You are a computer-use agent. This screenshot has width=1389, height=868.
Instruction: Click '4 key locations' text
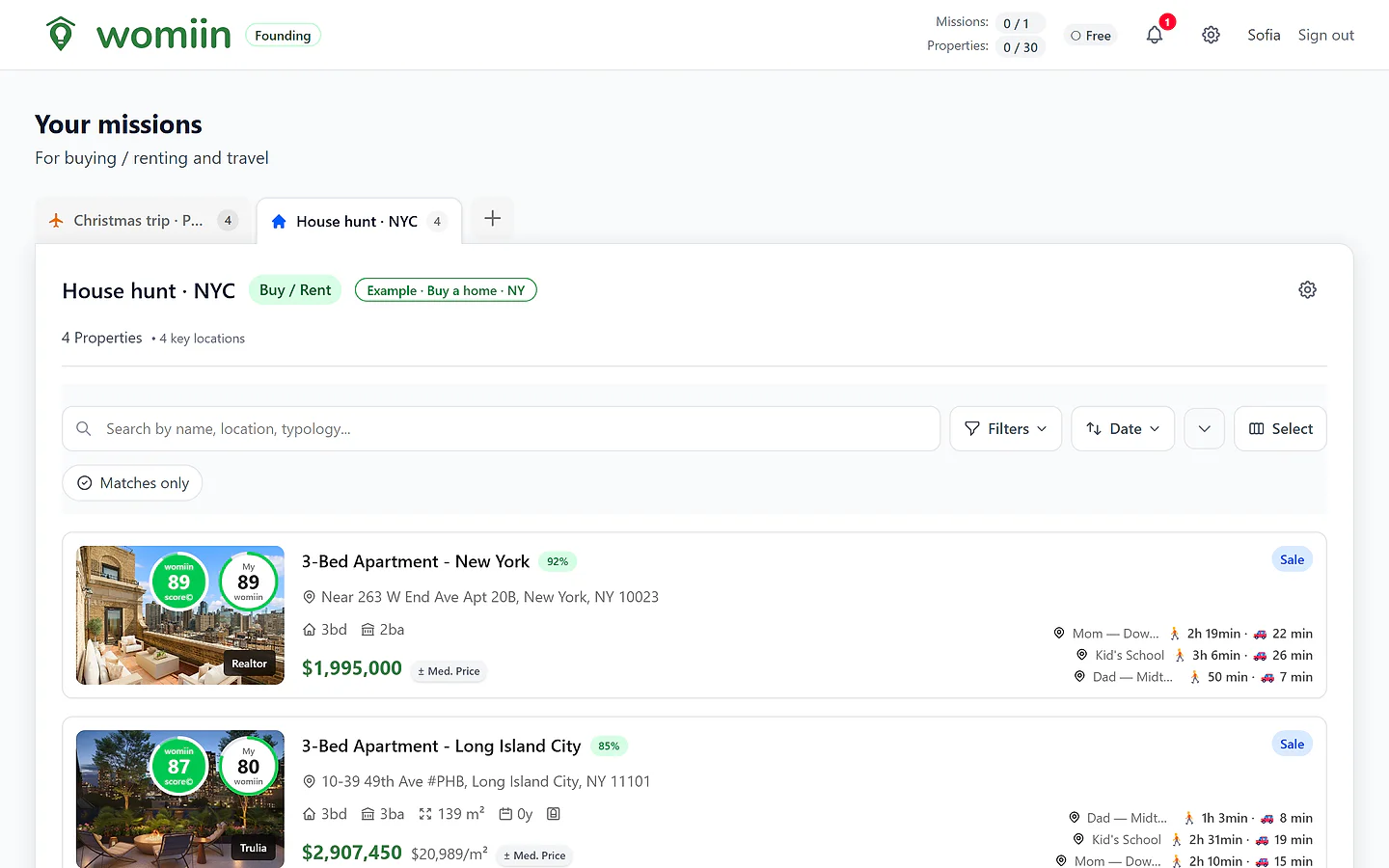coord(203,339)
